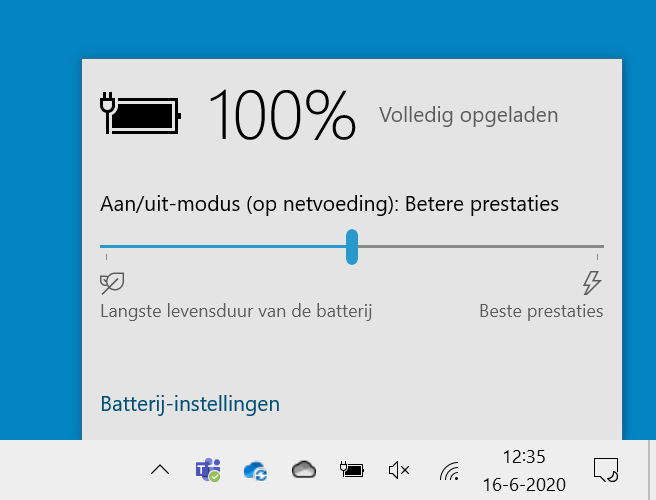Image resolution: width=656 pixels, height=500 pixels.
Task: Click the 'Volledig opgeladen' status text
Action: pyautogui.click(x=469, y=115)
